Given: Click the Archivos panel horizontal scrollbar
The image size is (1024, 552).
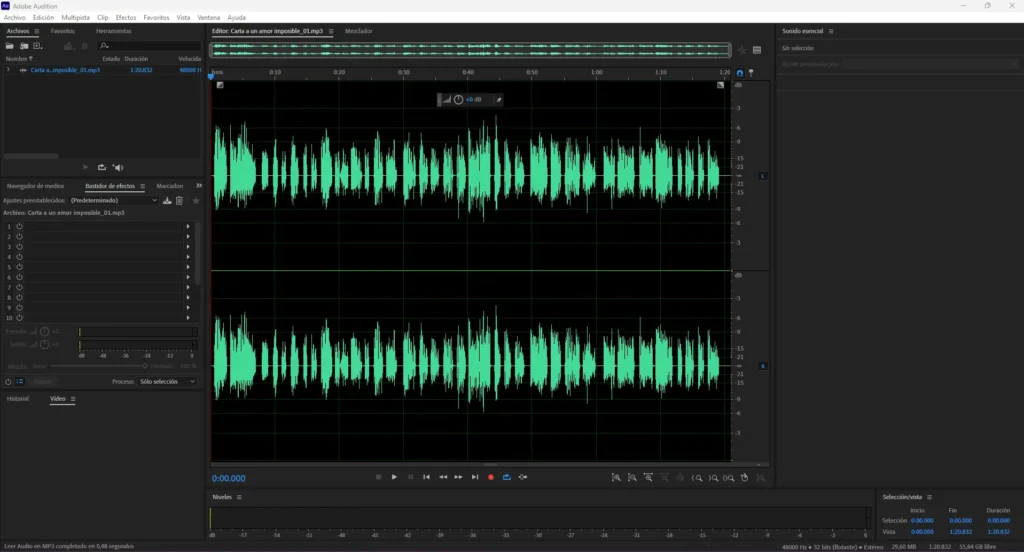Looking at the screenshot, I should point(31,156).
